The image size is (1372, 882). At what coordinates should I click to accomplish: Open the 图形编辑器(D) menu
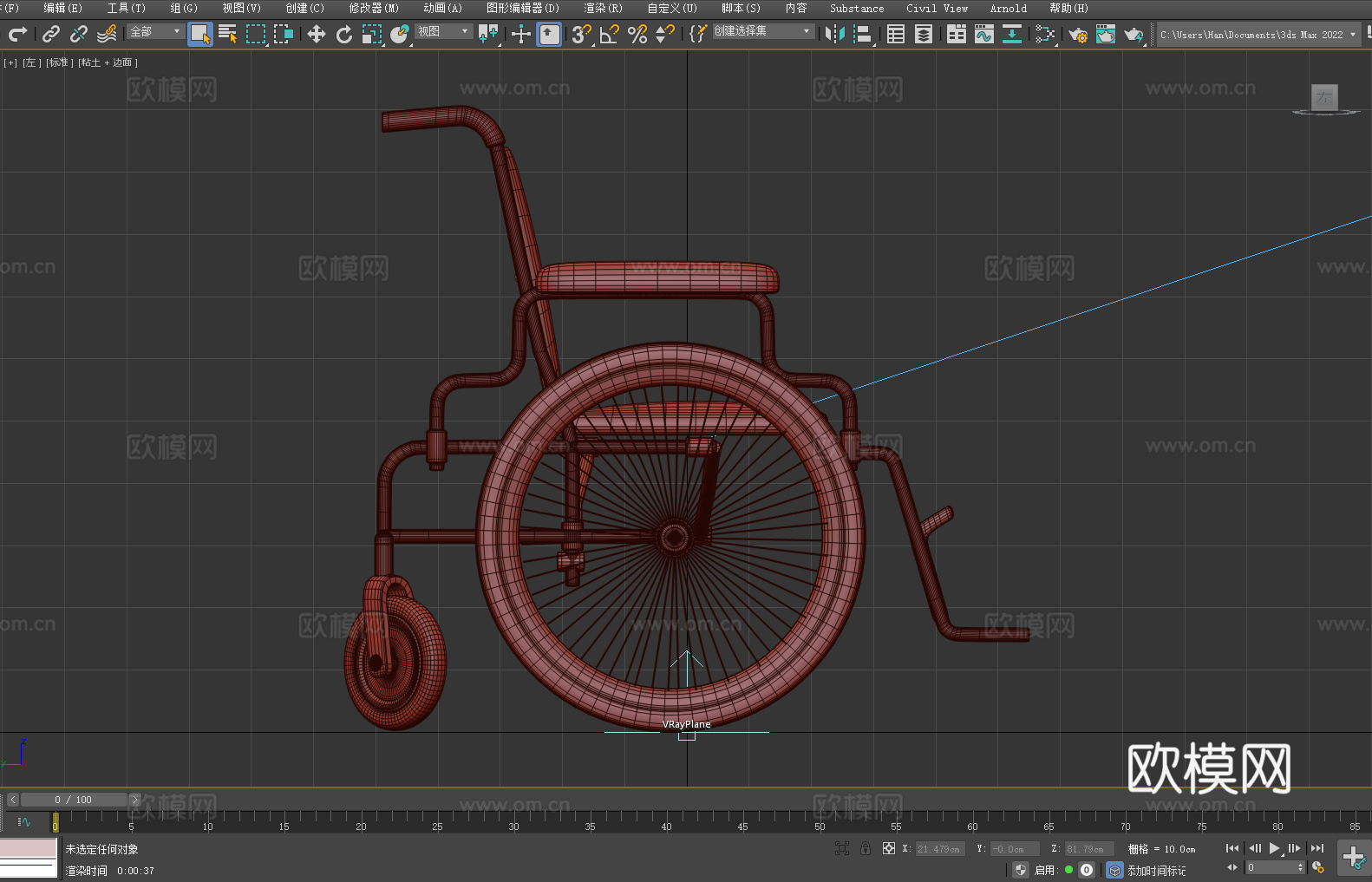tap(523, 8)
